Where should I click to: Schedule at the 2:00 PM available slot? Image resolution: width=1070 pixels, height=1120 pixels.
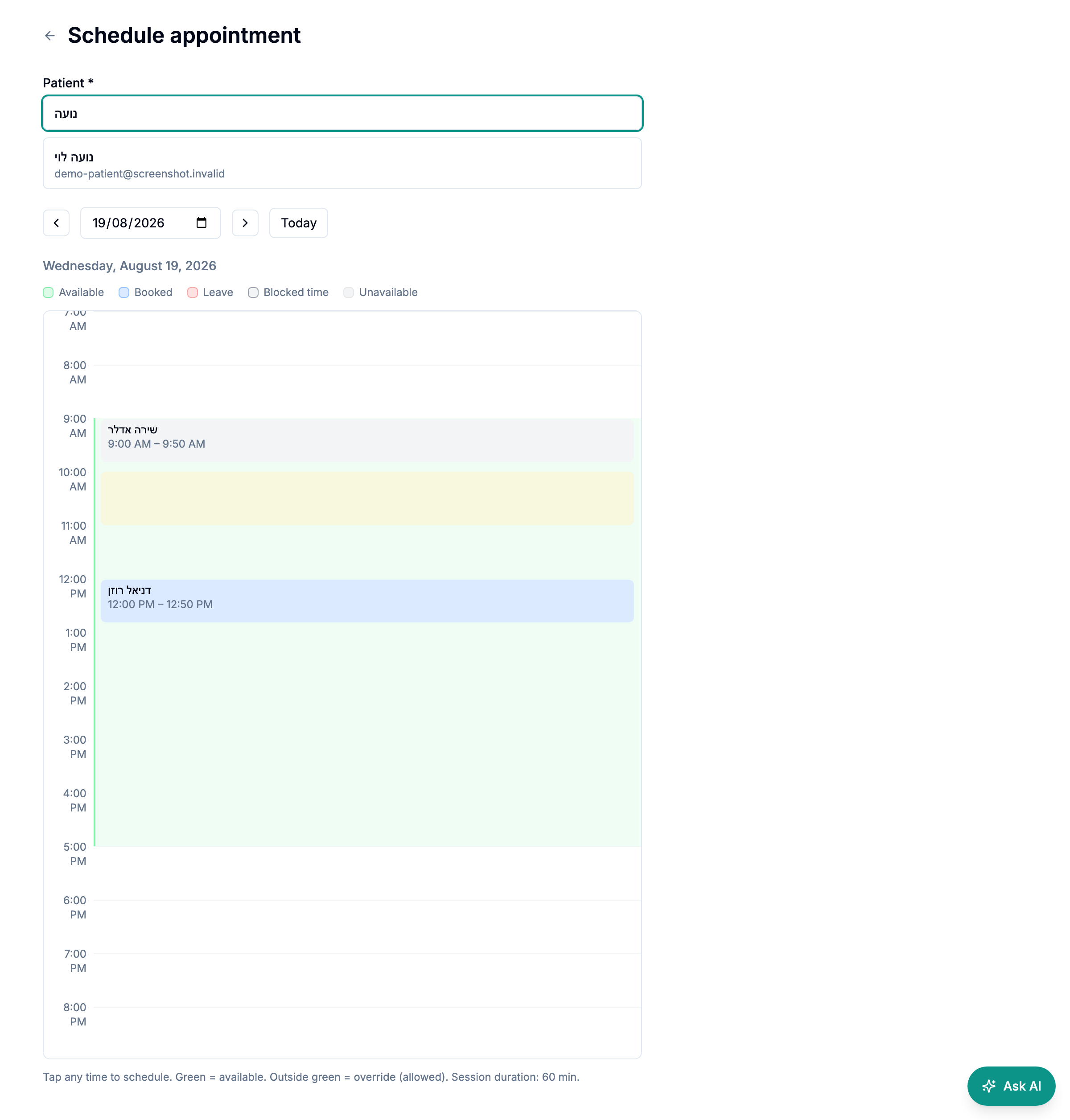[x=367, y=713]
